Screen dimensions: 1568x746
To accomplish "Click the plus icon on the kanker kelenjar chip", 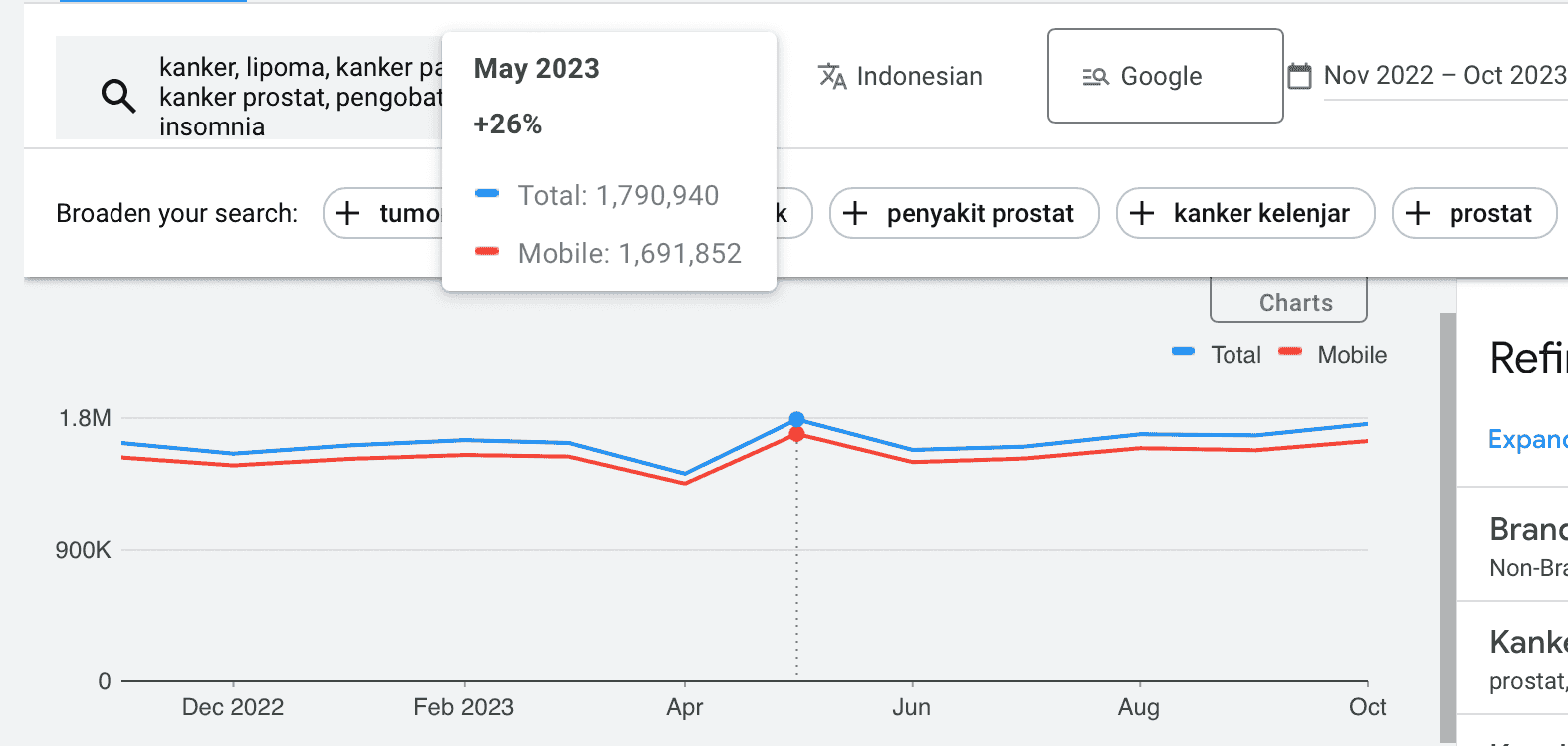I will [x=1142, y=213].
